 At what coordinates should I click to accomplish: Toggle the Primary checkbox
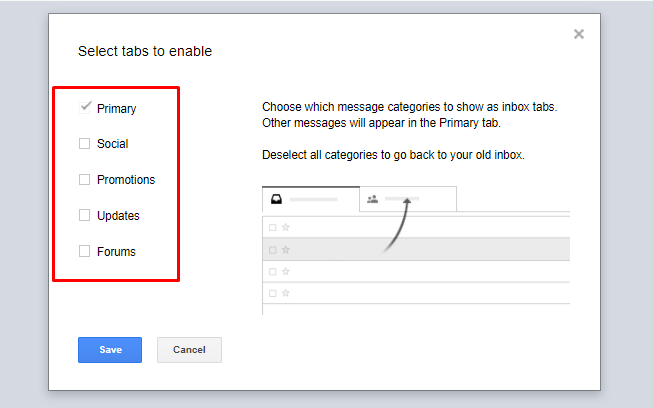click(85, 107)
